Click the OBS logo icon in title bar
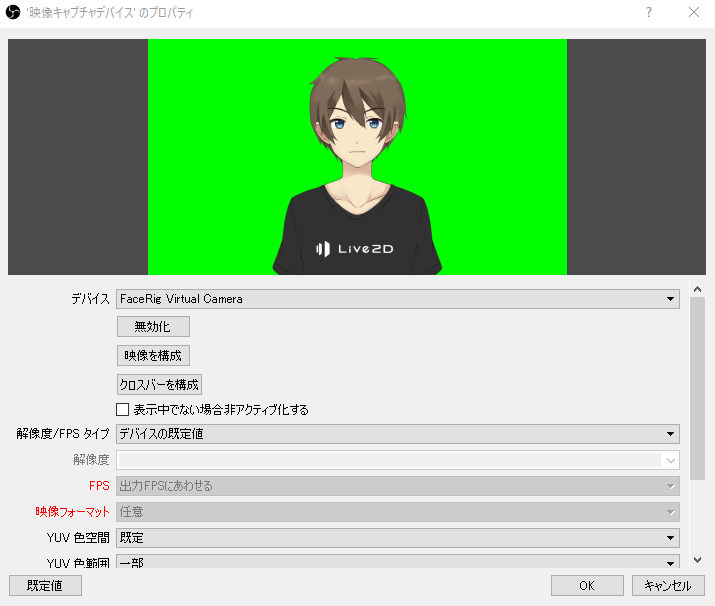This screenshot has height=606, width=715. pos(13,12)
